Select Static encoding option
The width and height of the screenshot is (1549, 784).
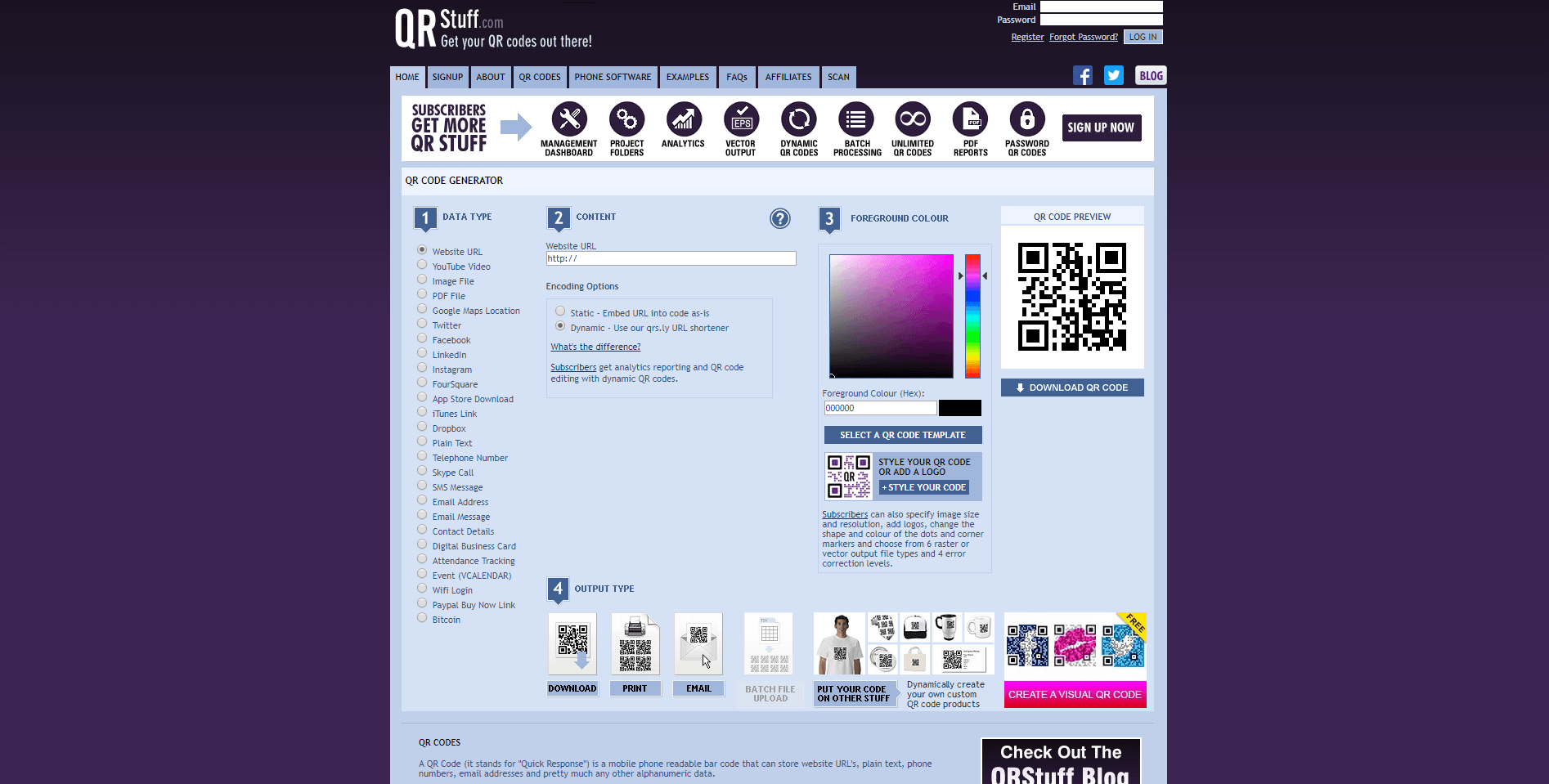pos(560,311)
